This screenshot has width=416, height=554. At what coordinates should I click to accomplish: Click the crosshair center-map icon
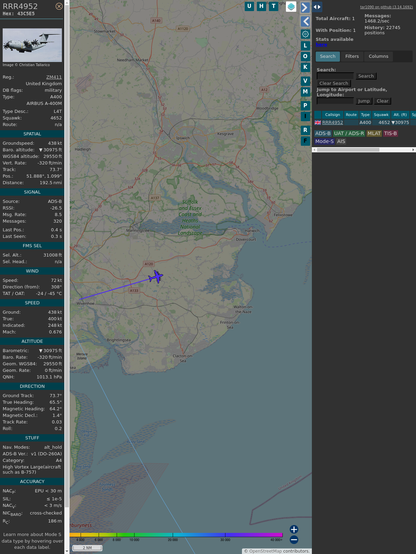[305, 34]
